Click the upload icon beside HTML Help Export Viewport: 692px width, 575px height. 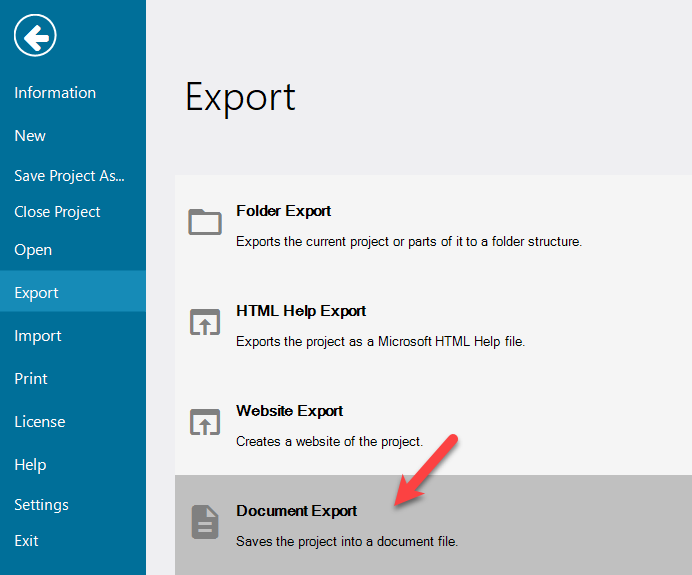[x=205, y=322]
